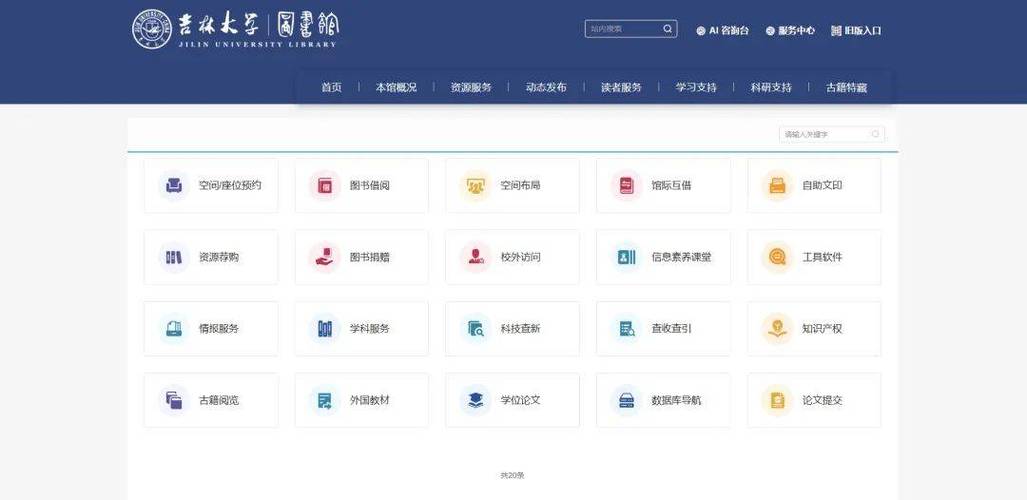1027x500 pixels.
Task: Click the 外国教材 icon
Action: 325,400
